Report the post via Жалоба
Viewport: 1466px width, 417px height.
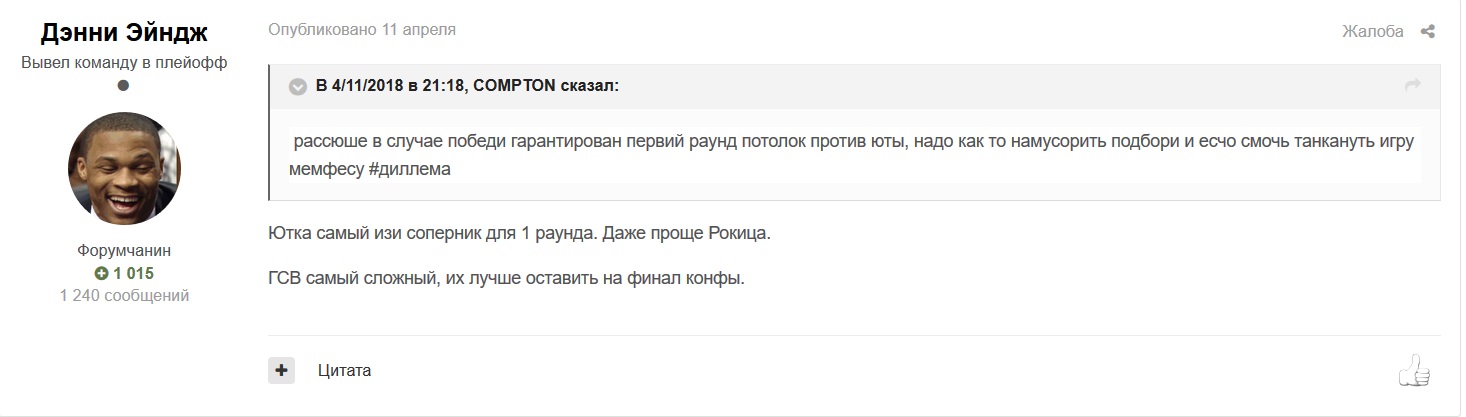1373,32
